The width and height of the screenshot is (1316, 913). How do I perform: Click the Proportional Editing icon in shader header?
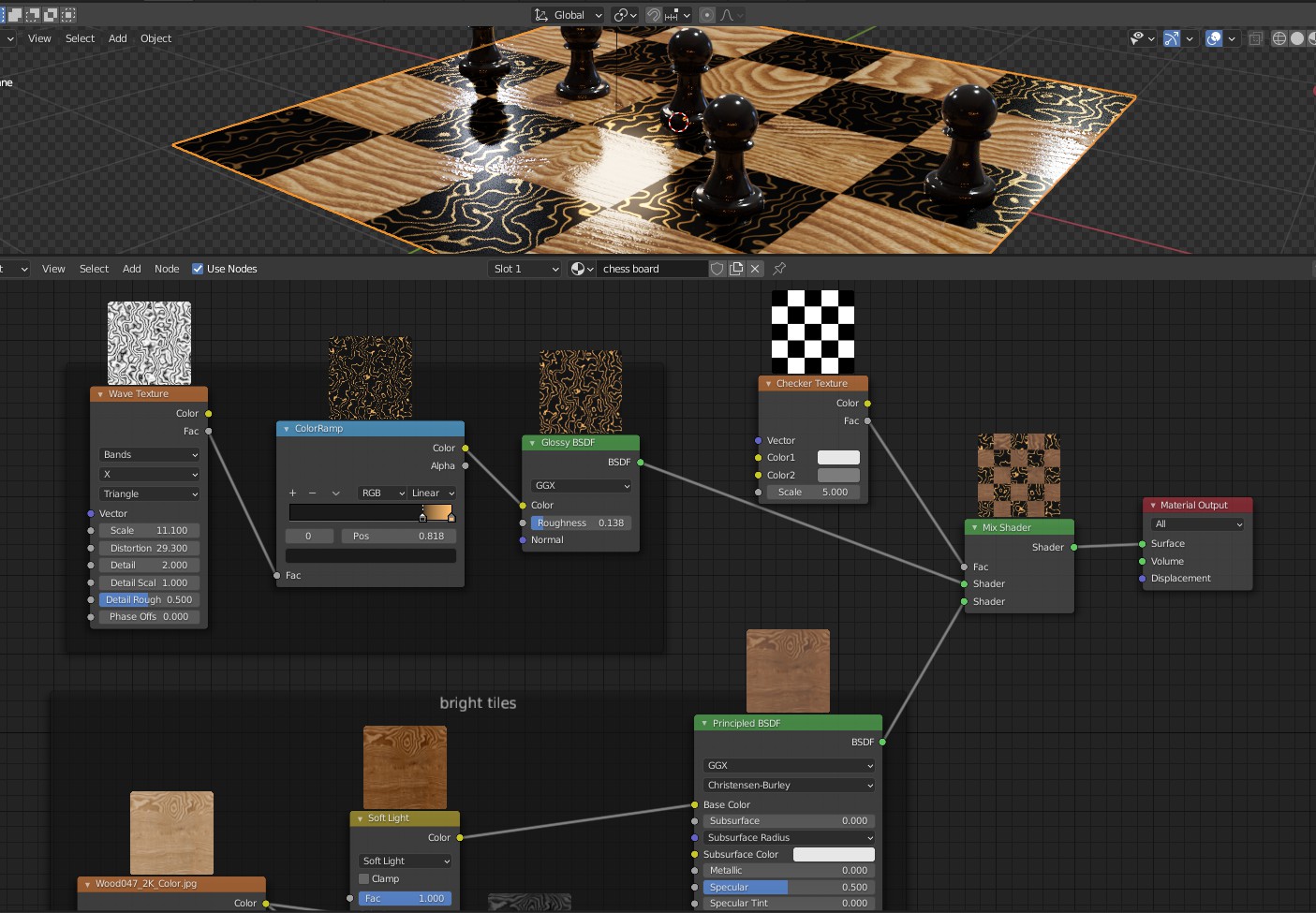(x=705, y=15)
